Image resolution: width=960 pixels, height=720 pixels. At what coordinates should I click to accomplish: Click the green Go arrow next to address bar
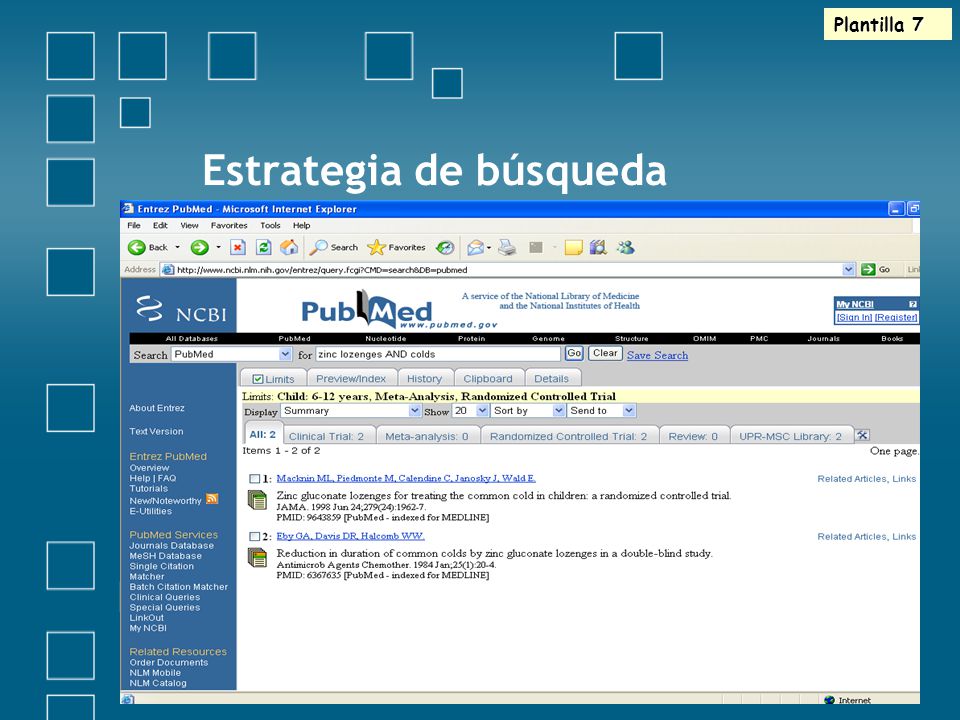click(868, 269)
